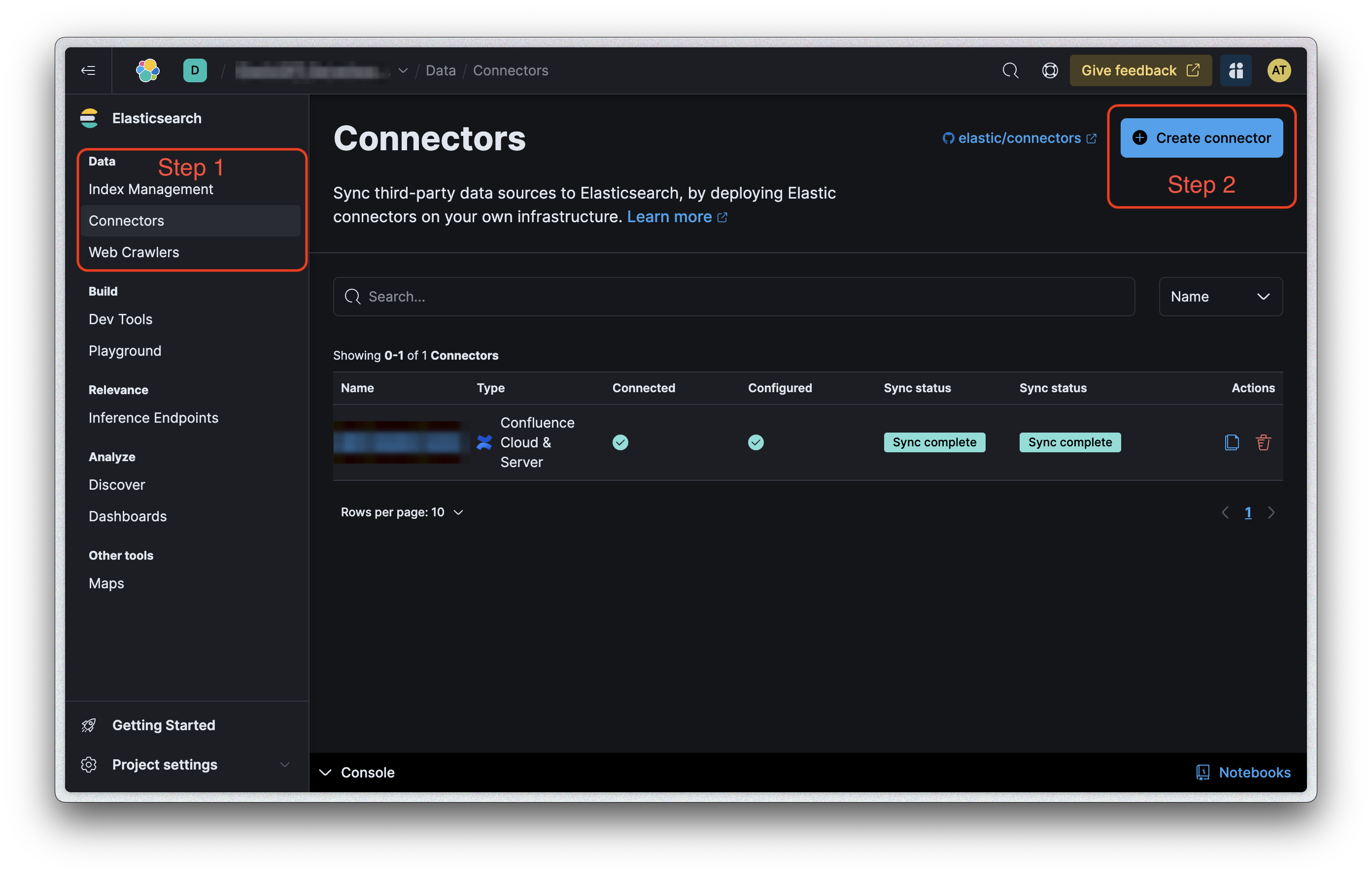Click the Learn more link
The height and width of the screenshot is (875, 1372).
677,217
